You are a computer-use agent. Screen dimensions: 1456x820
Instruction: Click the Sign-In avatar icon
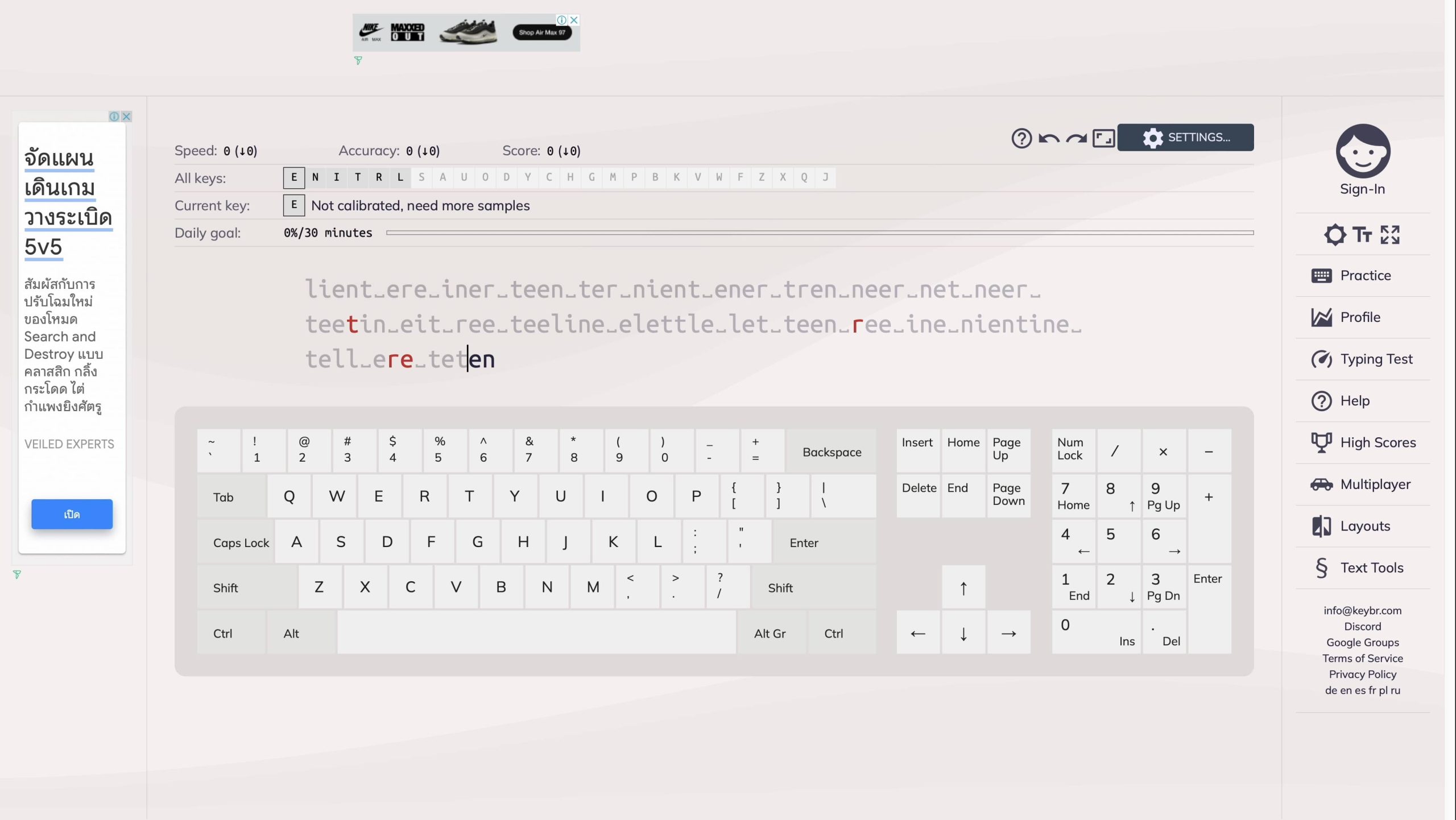pos(1363,151)
